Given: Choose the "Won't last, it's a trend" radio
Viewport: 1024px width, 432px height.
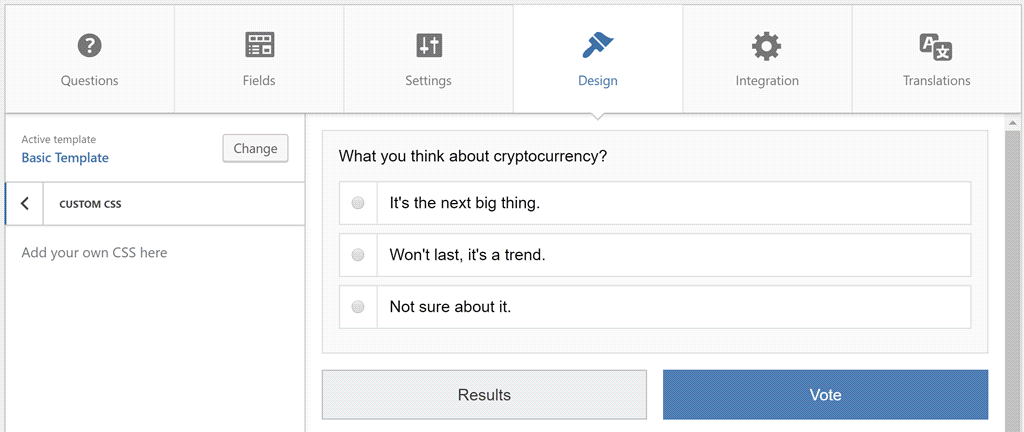Looking at the screenshot, I should click(x=358, y=255).
